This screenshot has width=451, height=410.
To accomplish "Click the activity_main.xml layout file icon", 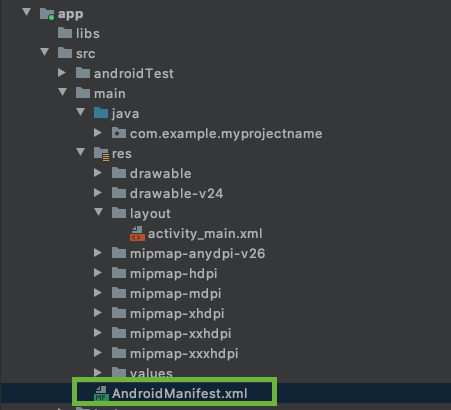I will click(137, 233).
